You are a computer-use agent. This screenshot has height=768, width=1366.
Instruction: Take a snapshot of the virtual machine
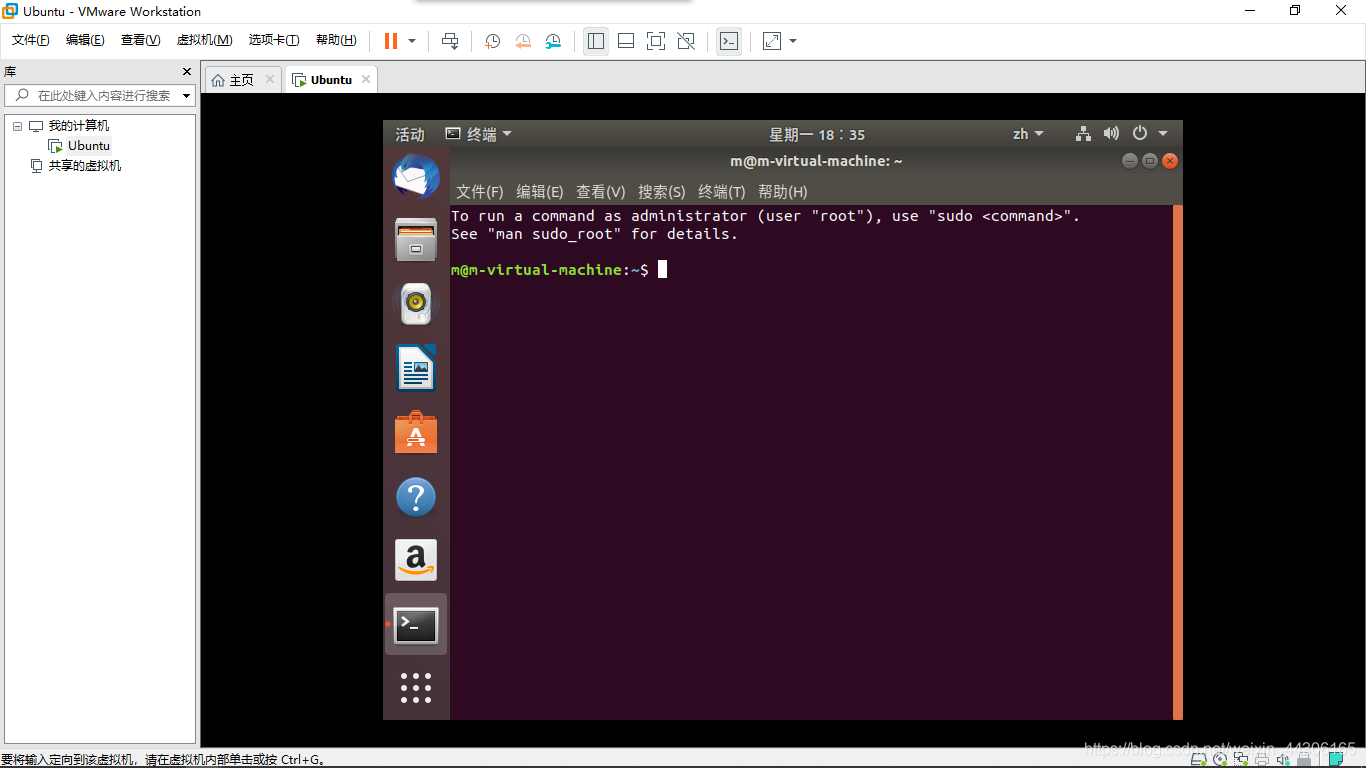[492, 41]
